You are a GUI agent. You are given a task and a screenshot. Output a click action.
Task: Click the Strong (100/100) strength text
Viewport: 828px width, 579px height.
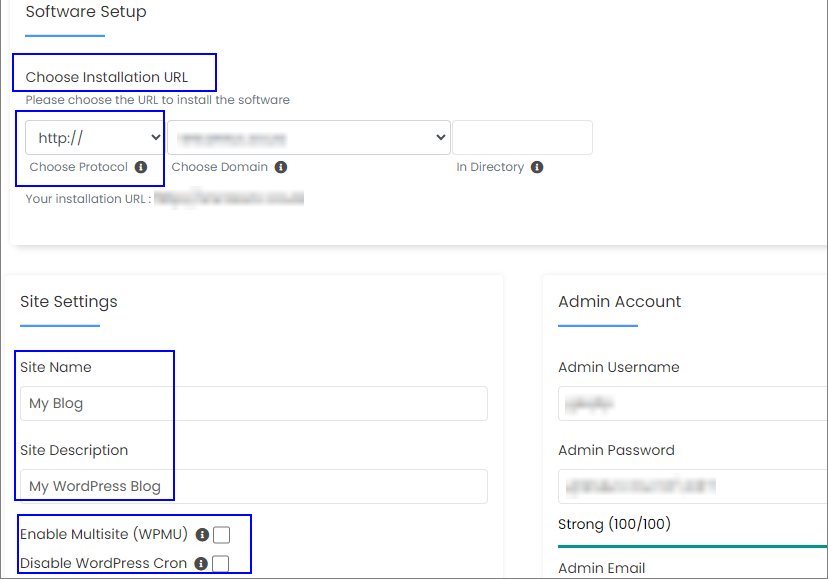coord(614,524)
